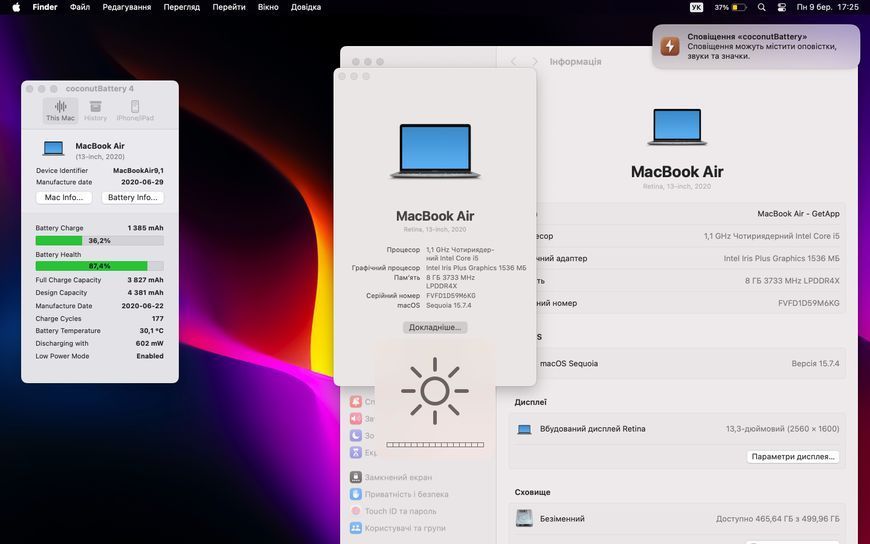Click the MacBook Air image in System Settings
Image resolution: width=870 pixels, height=544 pixels.
coord(677,127)
